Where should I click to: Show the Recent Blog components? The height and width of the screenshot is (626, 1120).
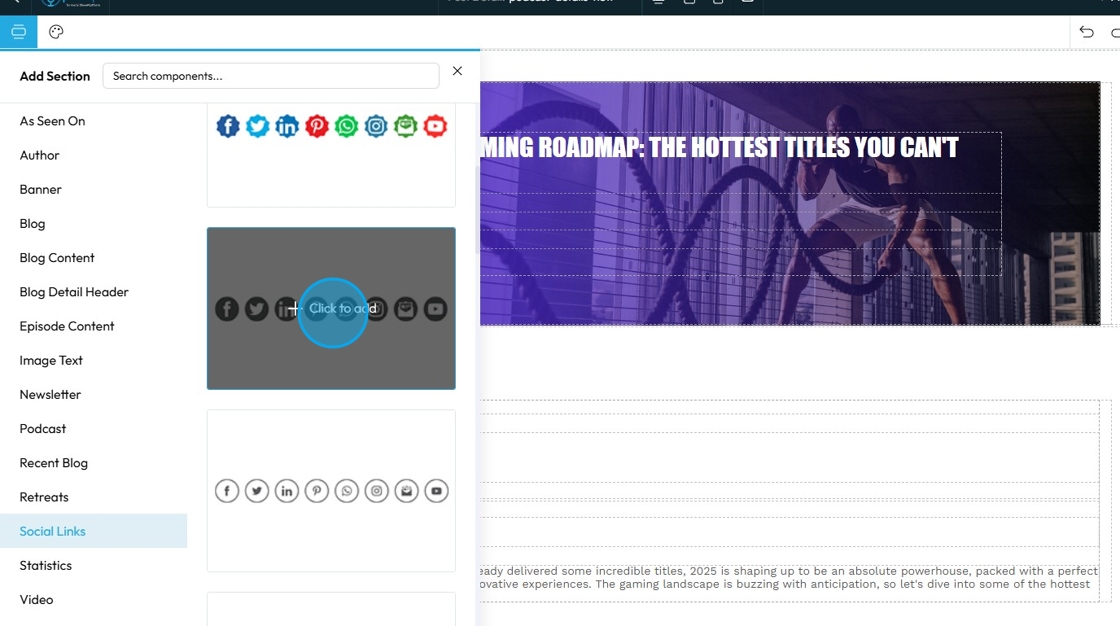54,463
